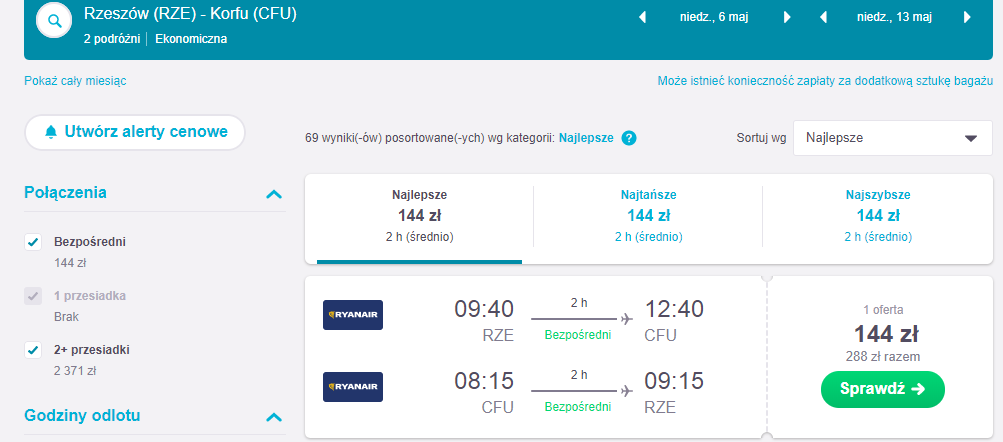Click the return flight Ryanair logo
Image resolution: width=1003 pixels, height=442 pixels.
(353, 387)
